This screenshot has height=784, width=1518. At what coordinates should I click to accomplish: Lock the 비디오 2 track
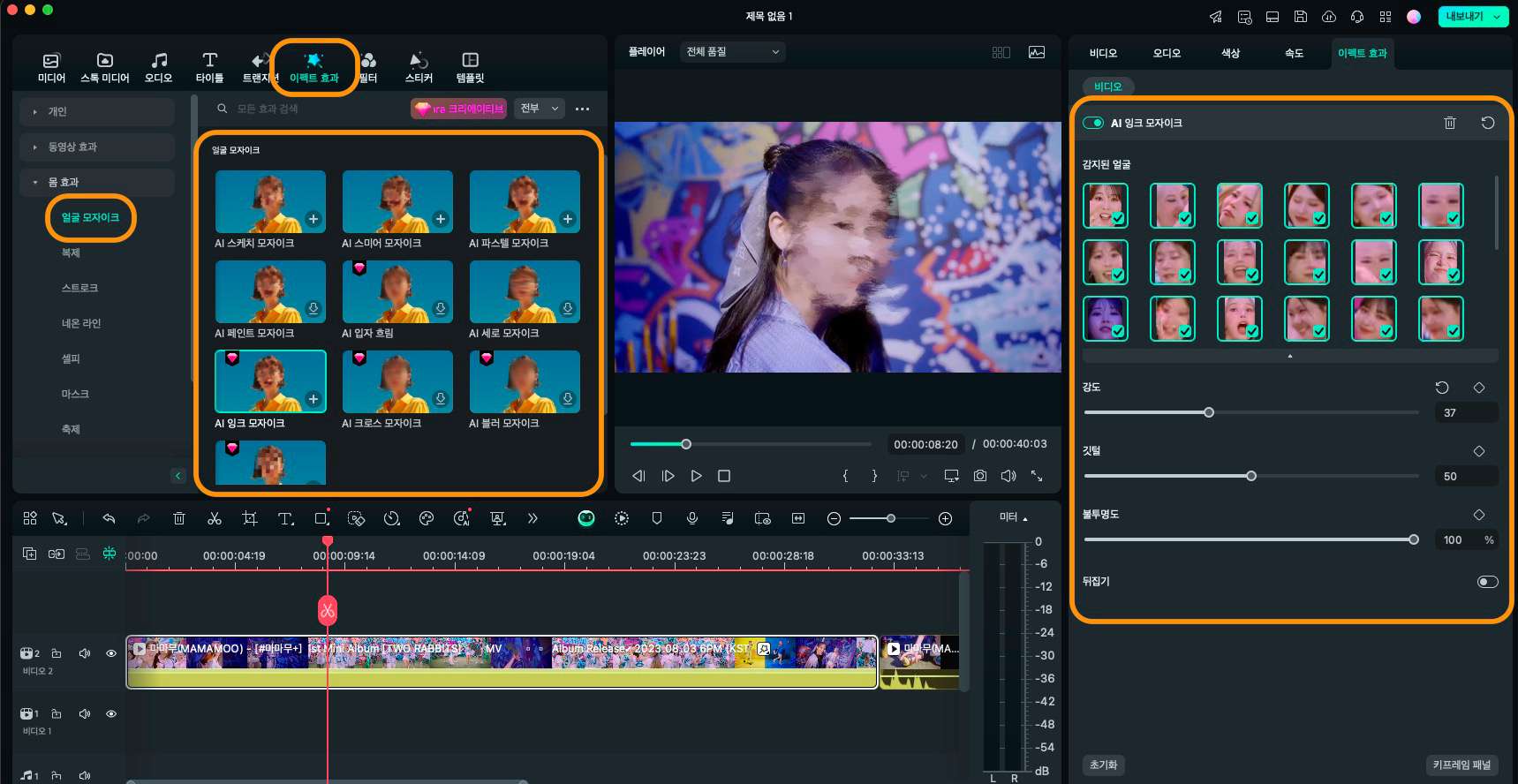[57, 653]
